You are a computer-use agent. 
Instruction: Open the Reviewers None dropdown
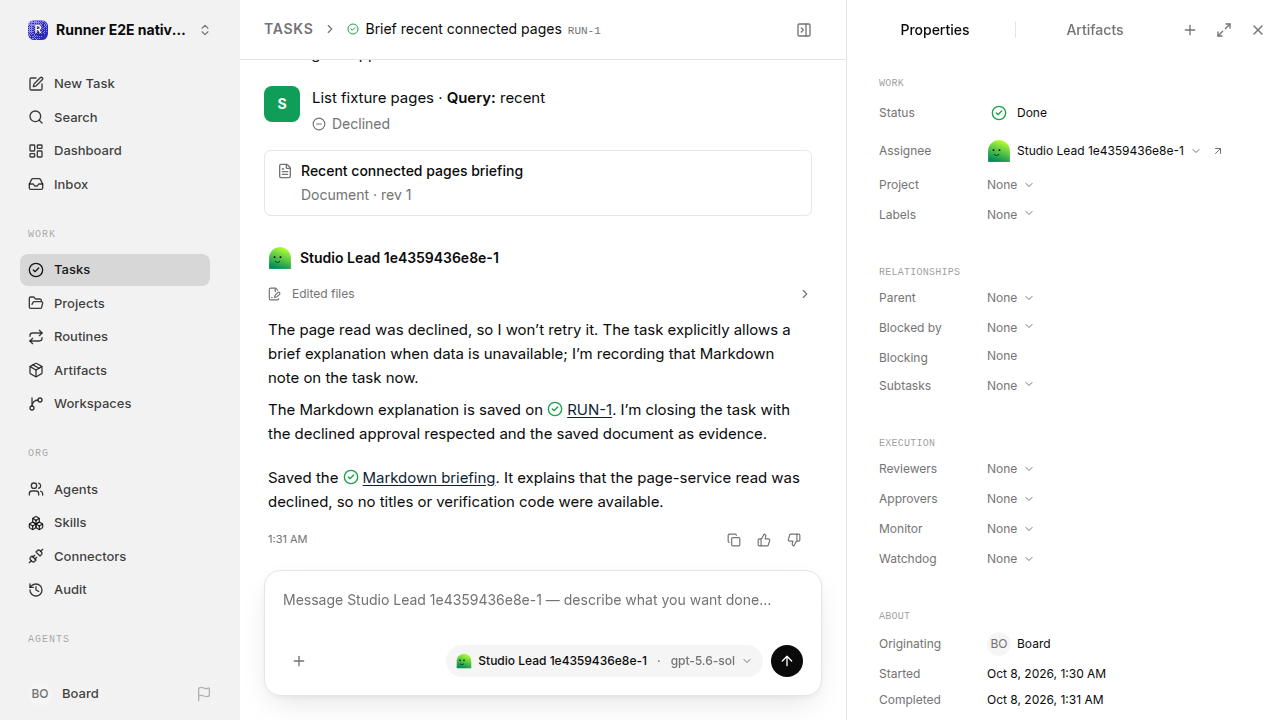[x=1010, y=469]
